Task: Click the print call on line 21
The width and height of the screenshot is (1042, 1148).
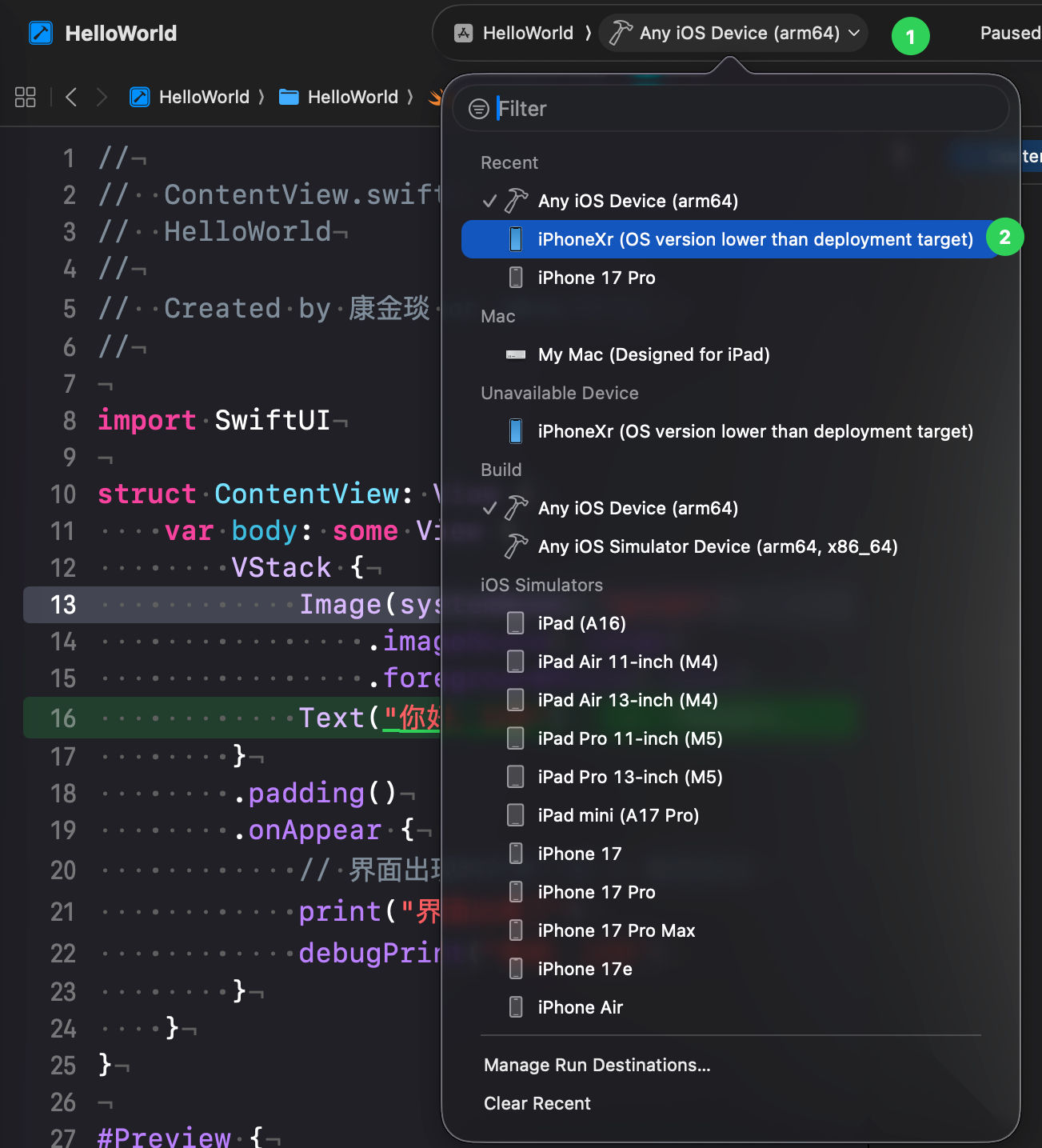Action: (x=340, y=911)
